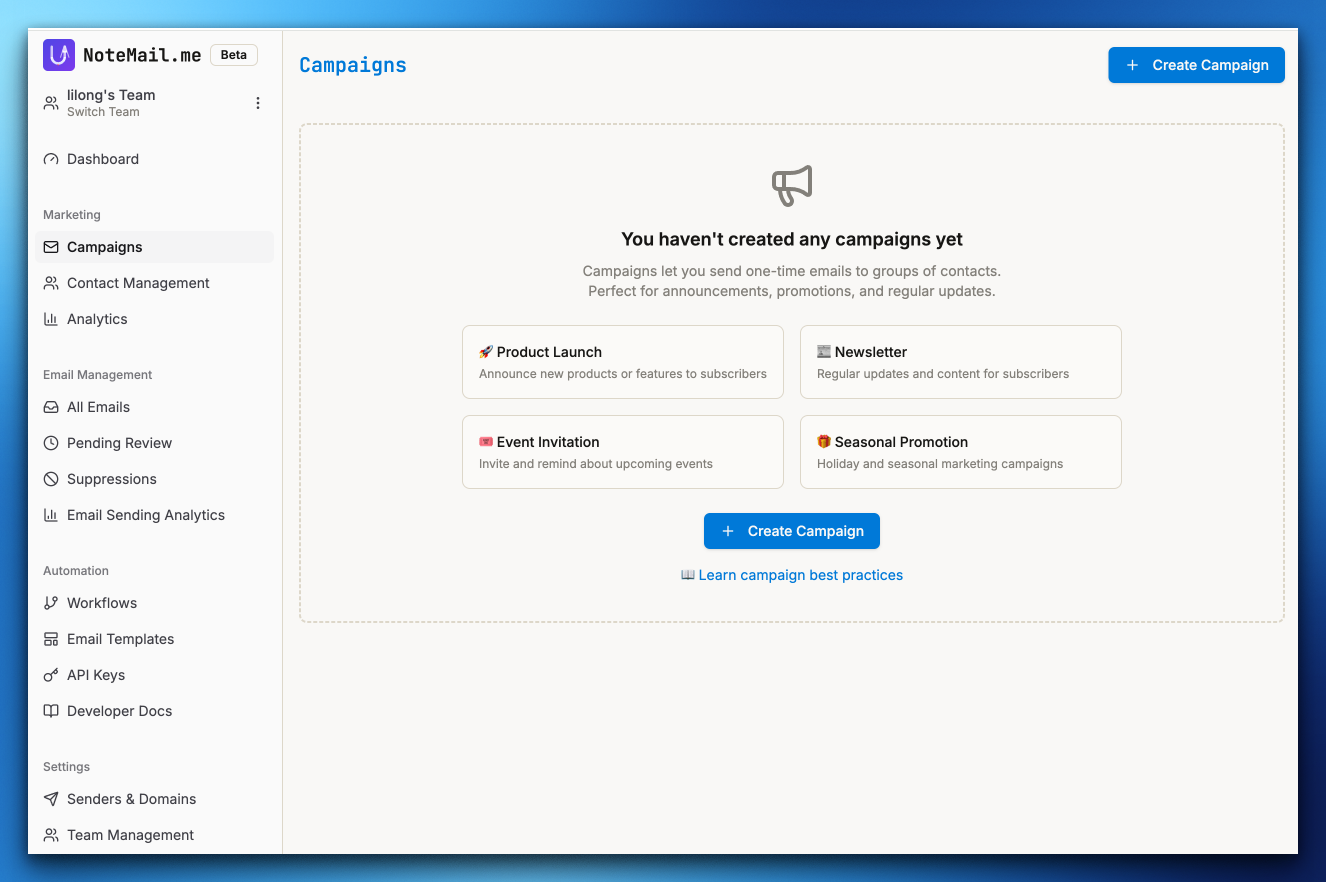Click the Workflows branch icon
The width and height of the screenshot is (1326, 882).
[50, 603]
